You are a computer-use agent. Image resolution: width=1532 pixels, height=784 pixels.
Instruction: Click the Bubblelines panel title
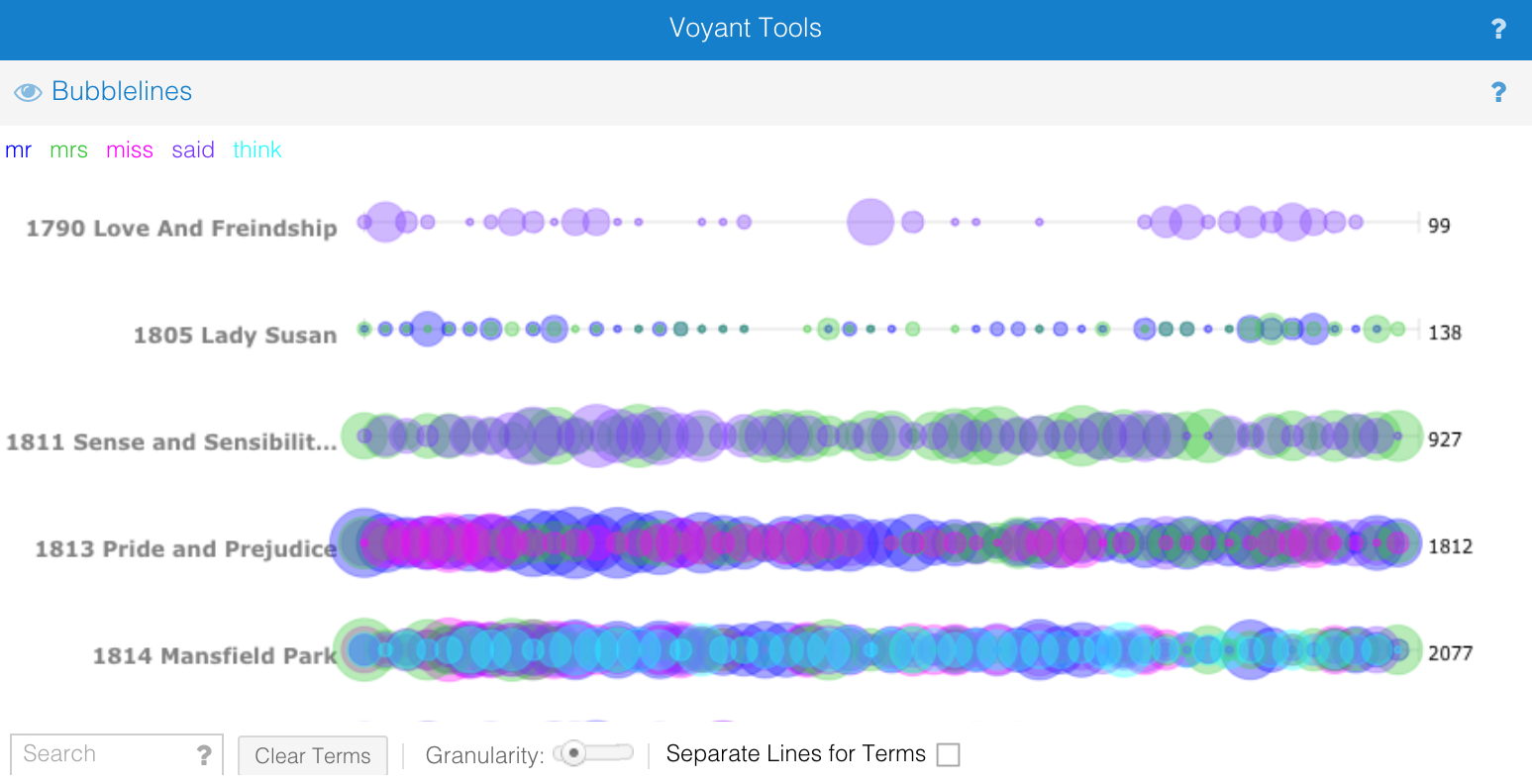click(x=122, y=91)
